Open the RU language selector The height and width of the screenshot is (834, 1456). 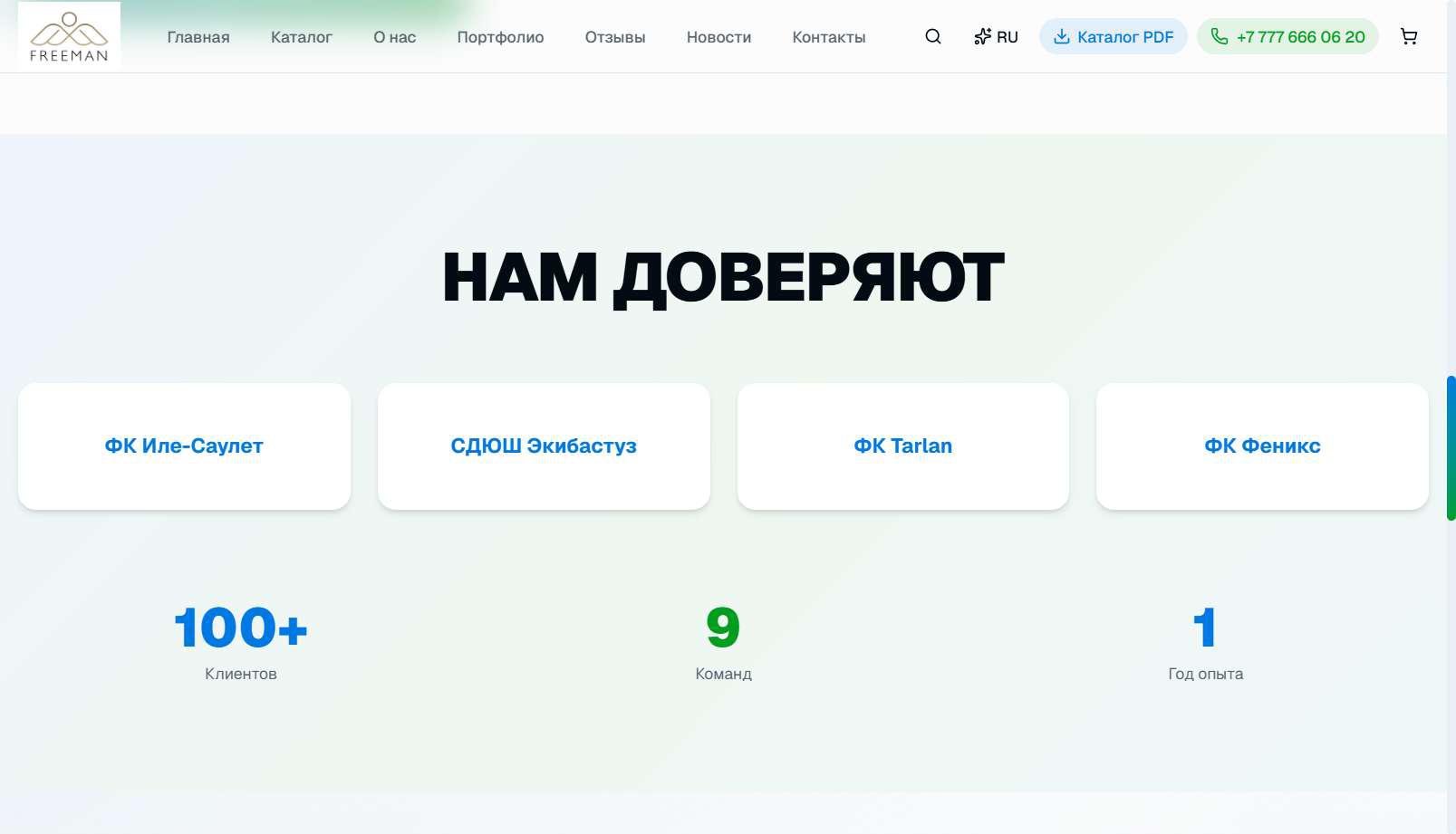click(997, 36)
